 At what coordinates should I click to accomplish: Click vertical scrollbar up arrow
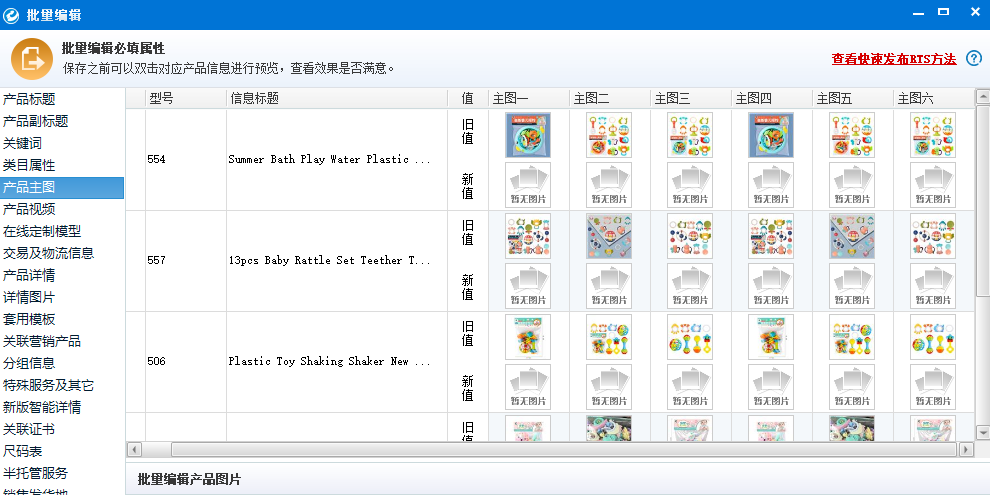click(x=982, y=97)
